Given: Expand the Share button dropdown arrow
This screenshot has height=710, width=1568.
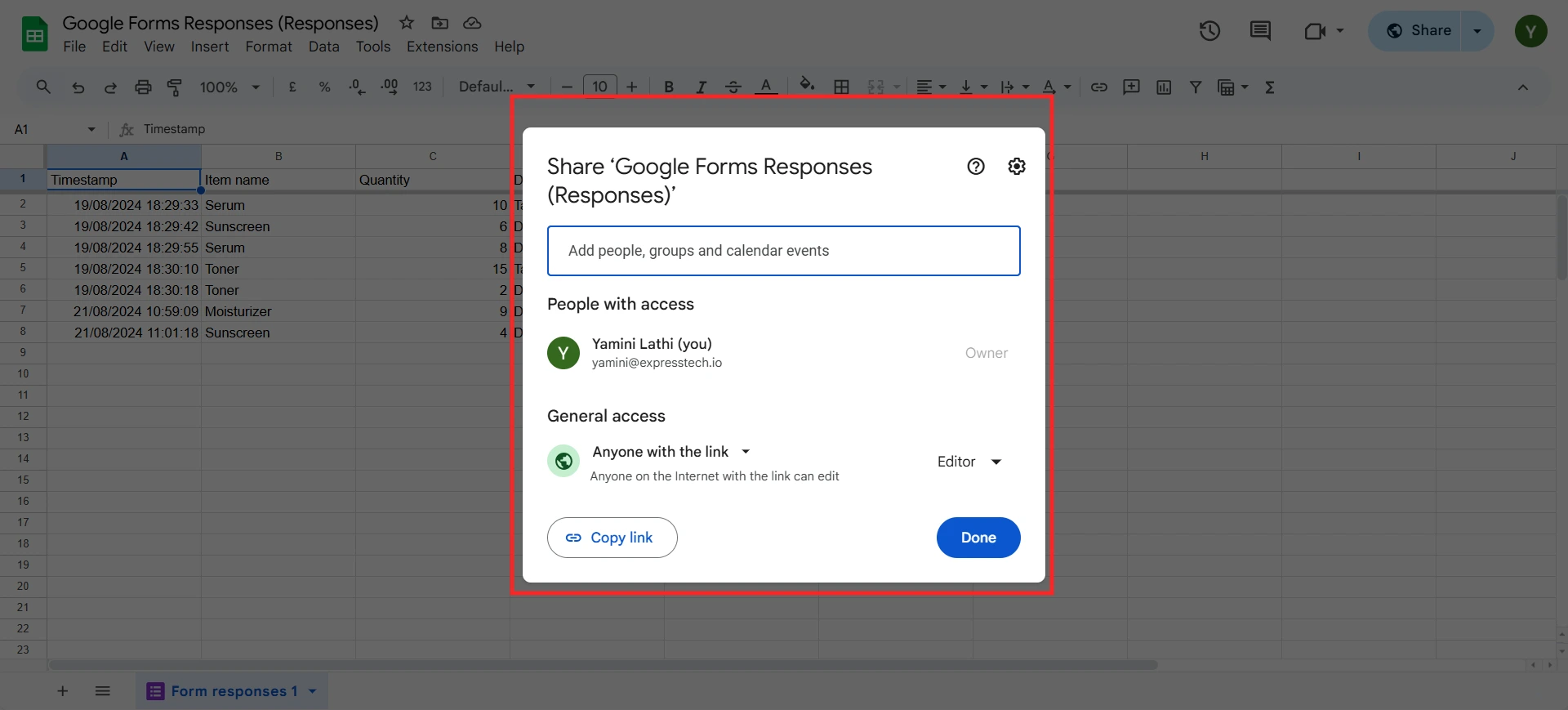Looking at the screenshot, I should [x=1477, y=31].
